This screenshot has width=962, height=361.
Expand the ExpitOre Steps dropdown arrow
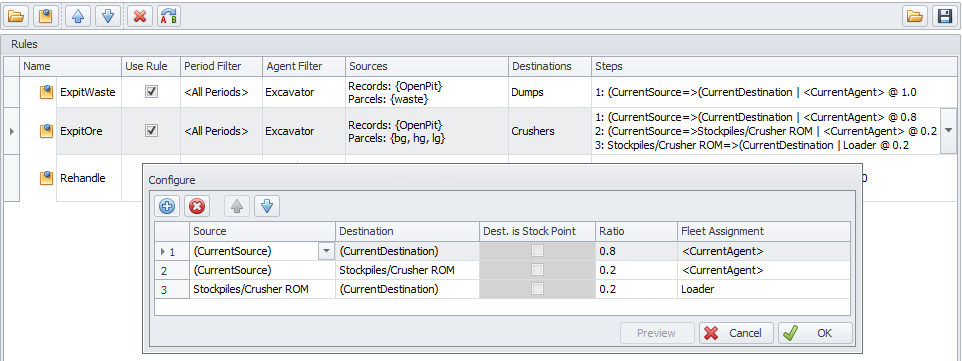tap(948, 131)
